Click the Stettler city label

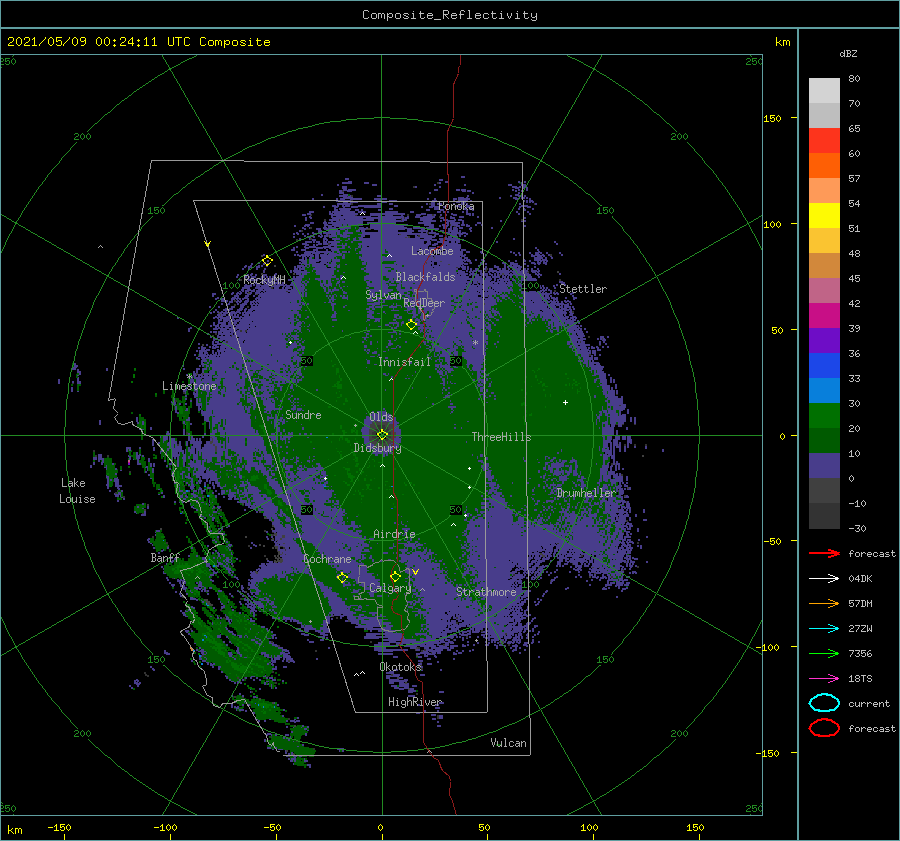click(x=583, y=289)
